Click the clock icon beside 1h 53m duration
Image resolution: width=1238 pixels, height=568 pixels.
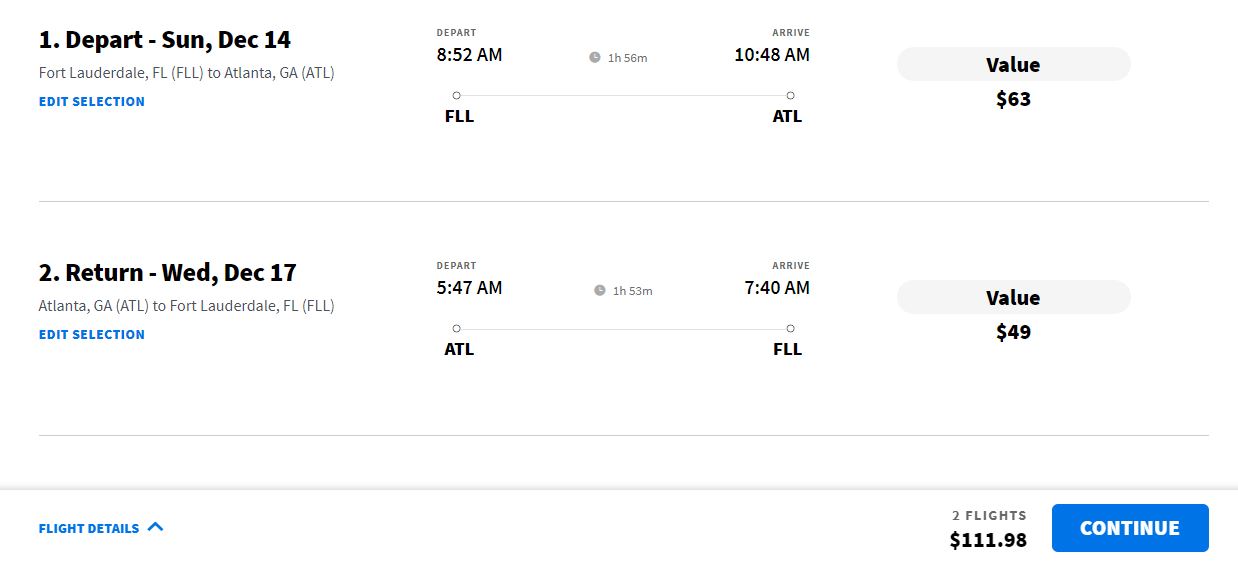tap(600, 291)
